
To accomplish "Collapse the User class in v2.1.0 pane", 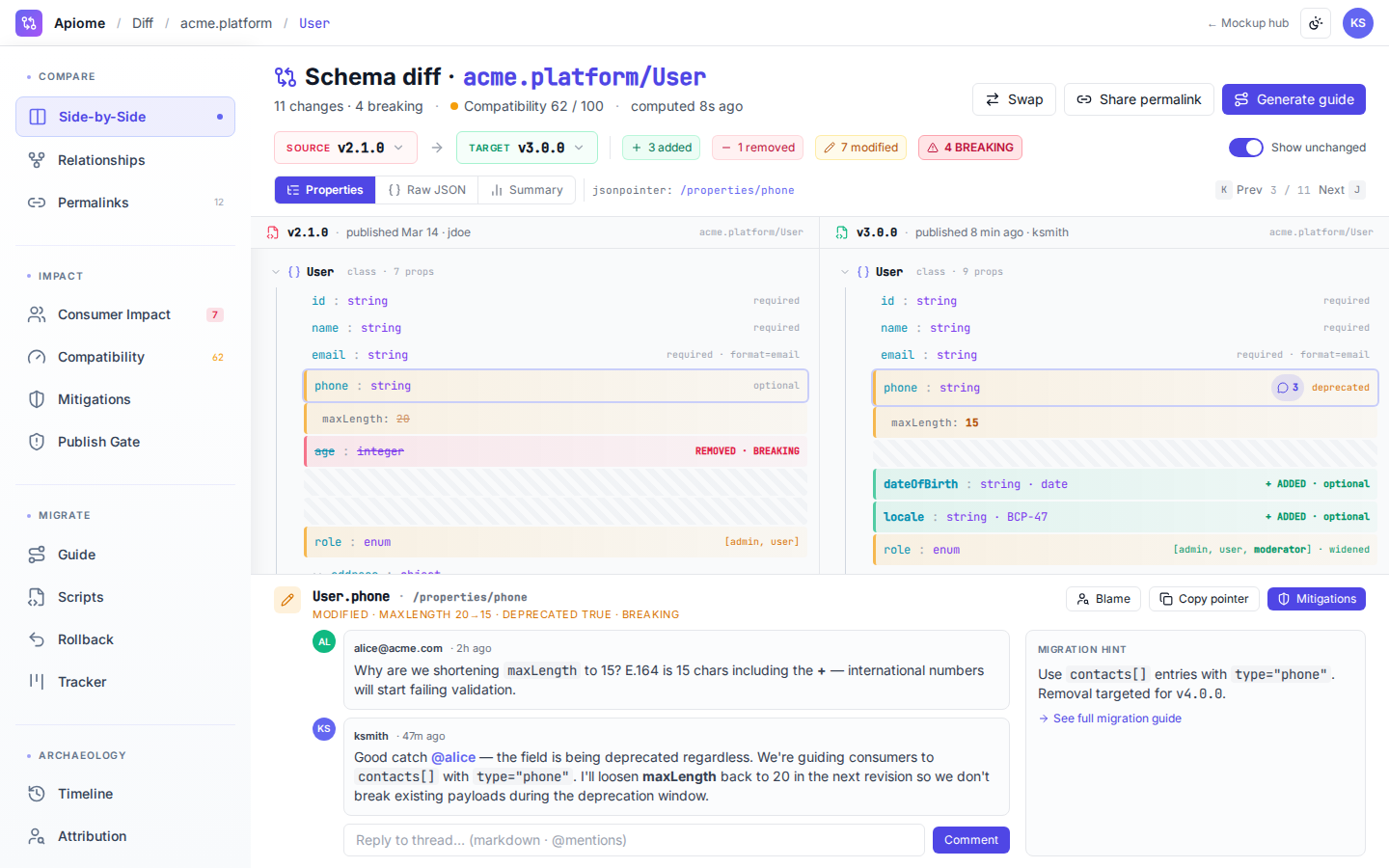I will (x=276, y=272).
